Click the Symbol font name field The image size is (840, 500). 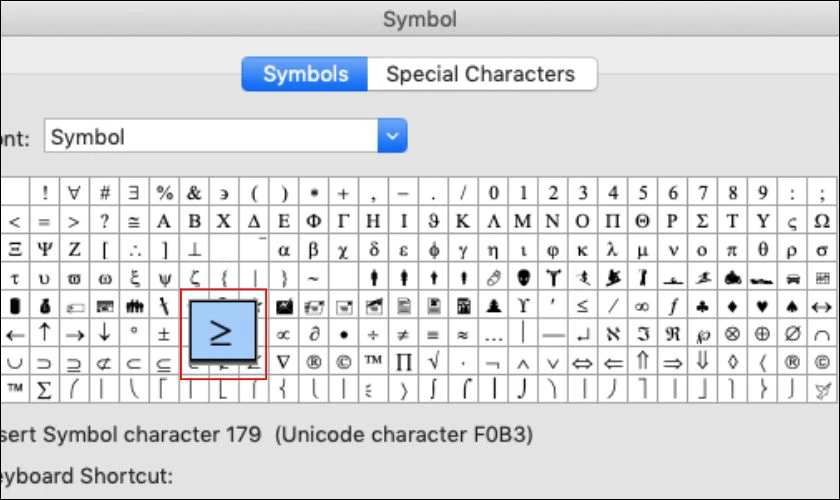click(x=211, y=136)
